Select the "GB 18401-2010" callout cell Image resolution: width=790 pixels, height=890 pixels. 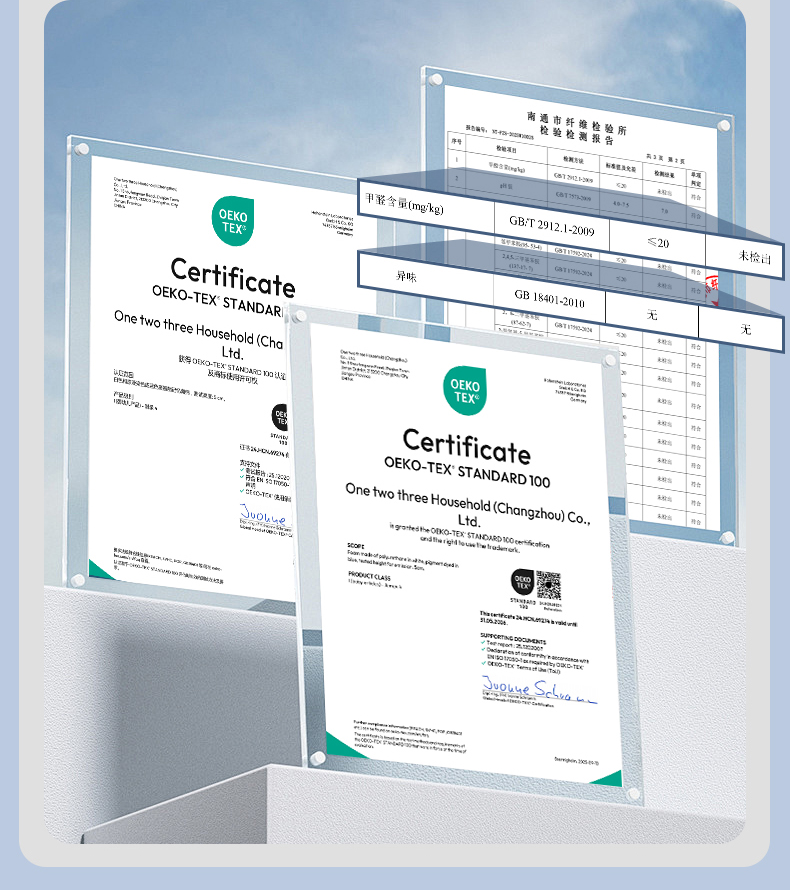point(549,299)
